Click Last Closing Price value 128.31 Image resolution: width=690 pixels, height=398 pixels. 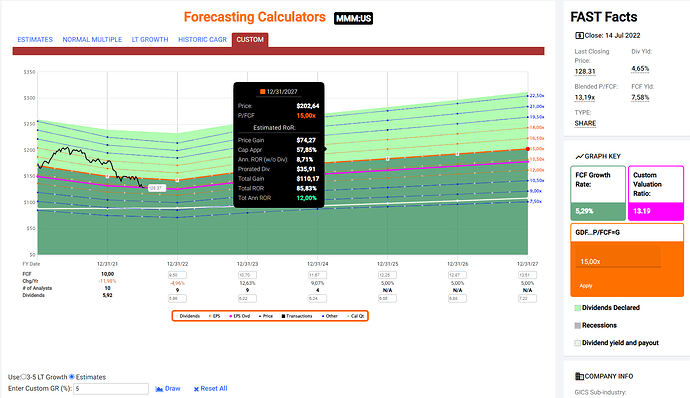(x=585, y=72)
